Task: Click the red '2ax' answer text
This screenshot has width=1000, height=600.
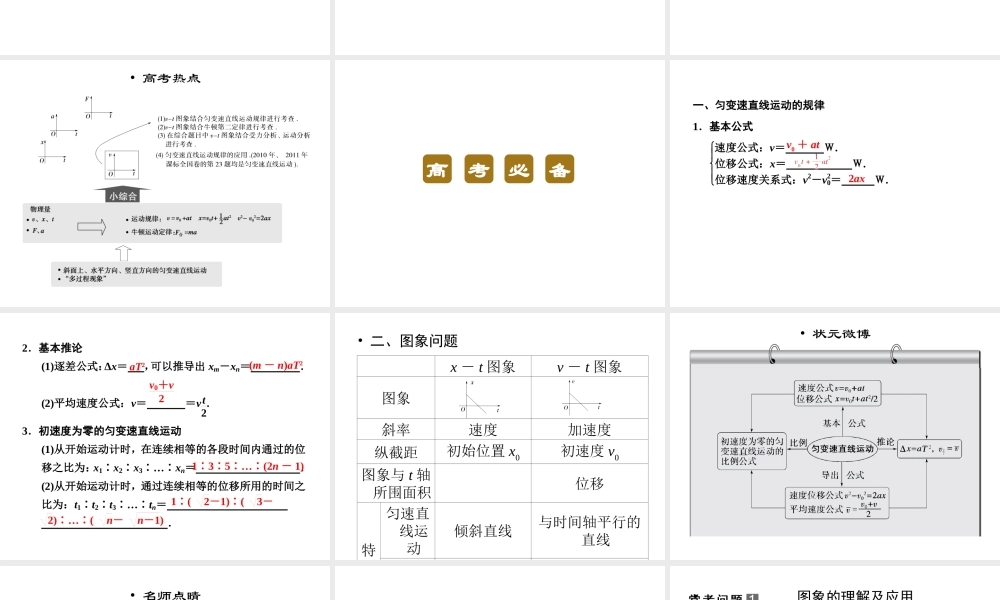Action: [857, 179]
